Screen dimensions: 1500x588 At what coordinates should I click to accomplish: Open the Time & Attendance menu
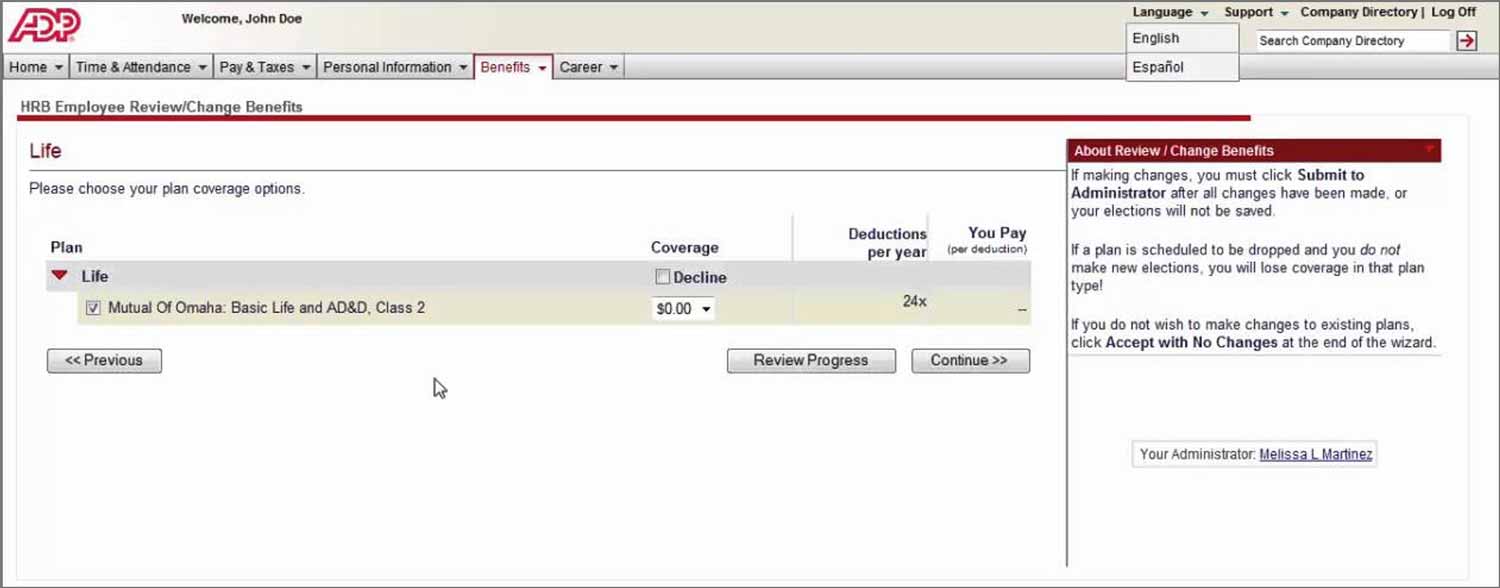tap(141, 67)
